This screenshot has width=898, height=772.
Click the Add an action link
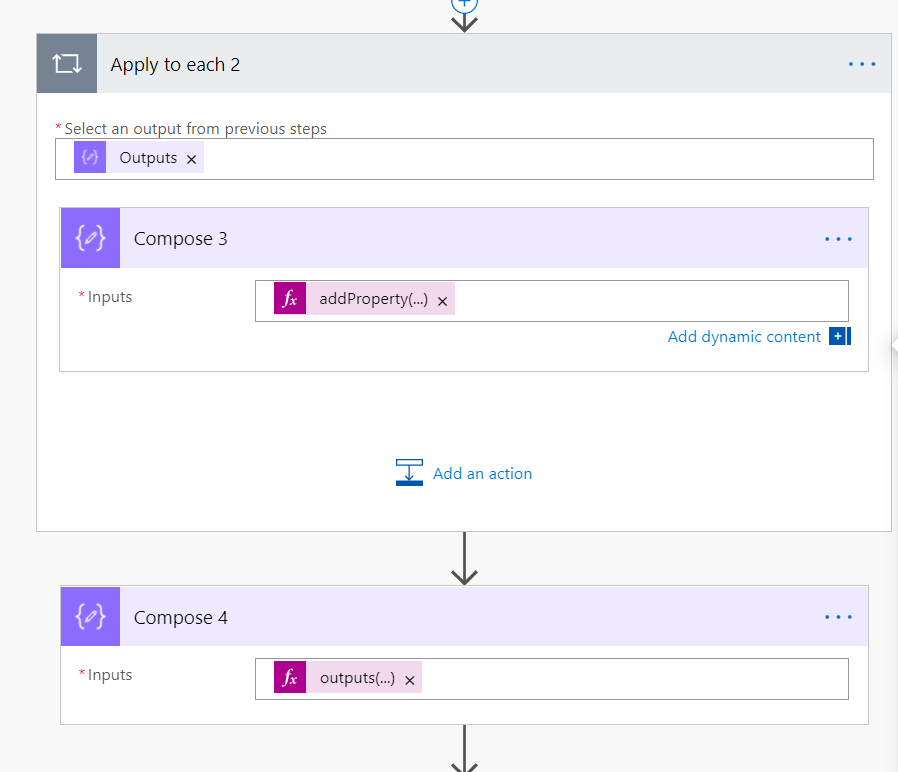coord(482,474)
